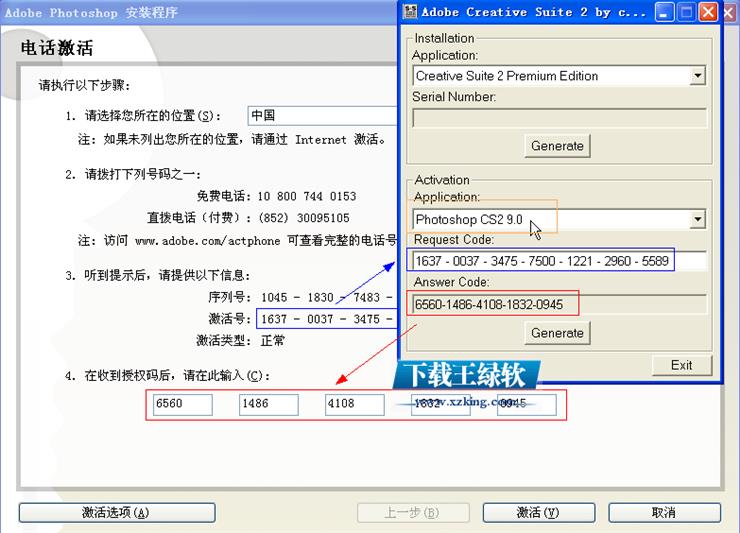This screenshot has height=533, width=740.
Task: Click authorization code box containing 4108
Action: [354, 405]
